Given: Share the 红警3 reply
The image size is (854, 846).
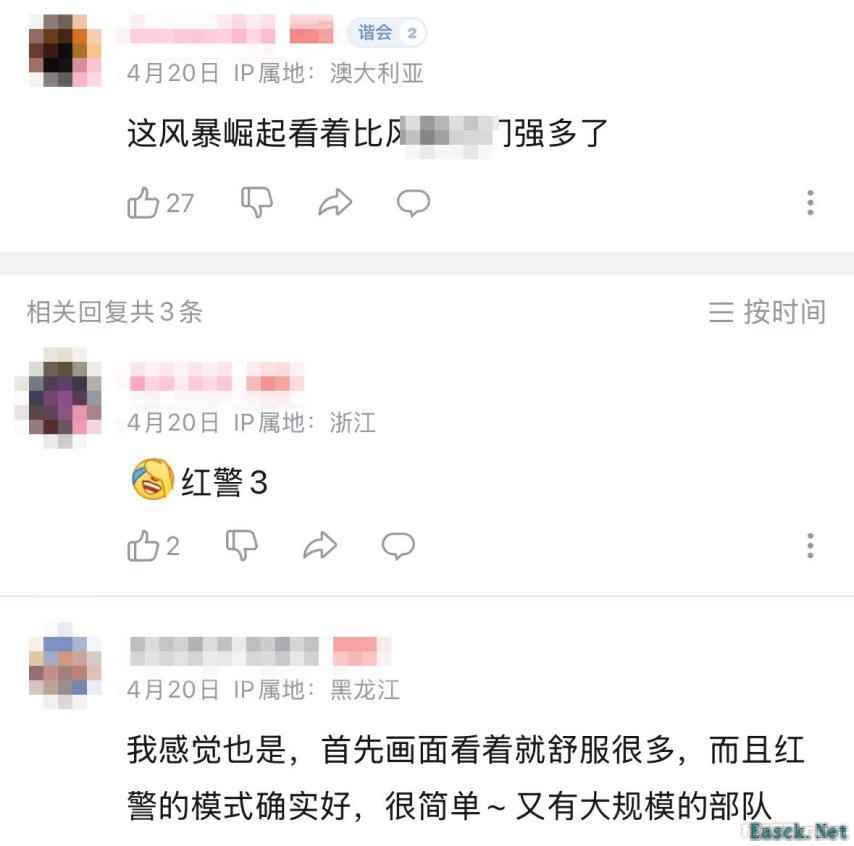Looking at the screenshot, I should [320, 545].
